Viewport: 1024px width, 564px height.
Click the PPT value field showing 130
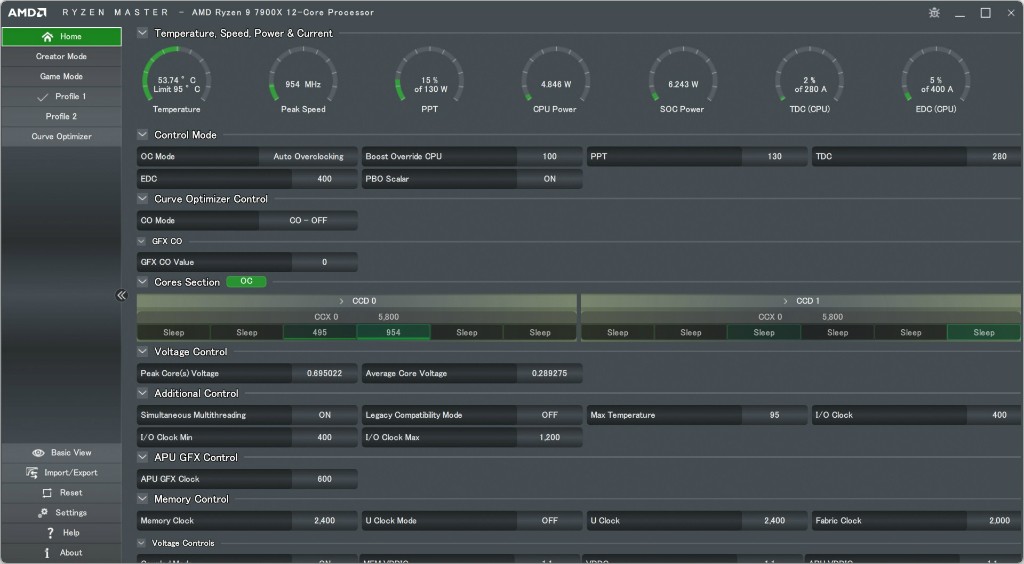tap(774, 157)
